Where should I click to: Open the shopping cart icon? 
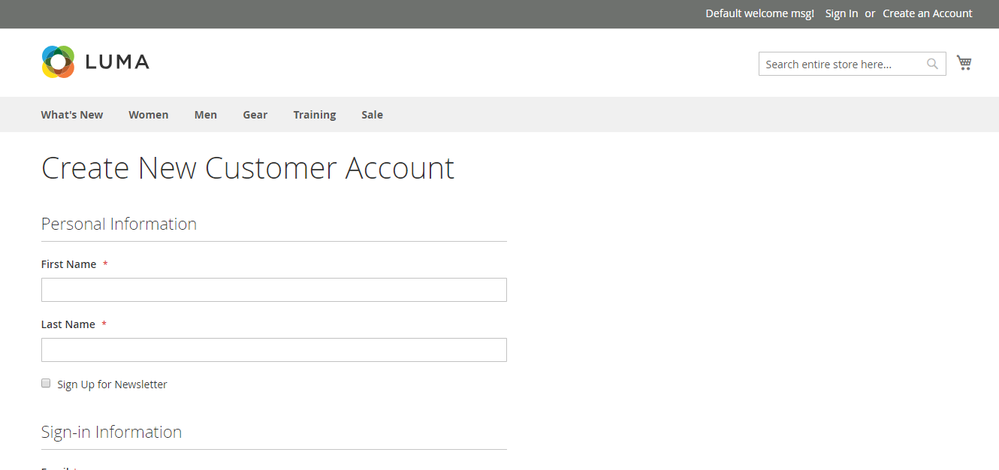964,63
